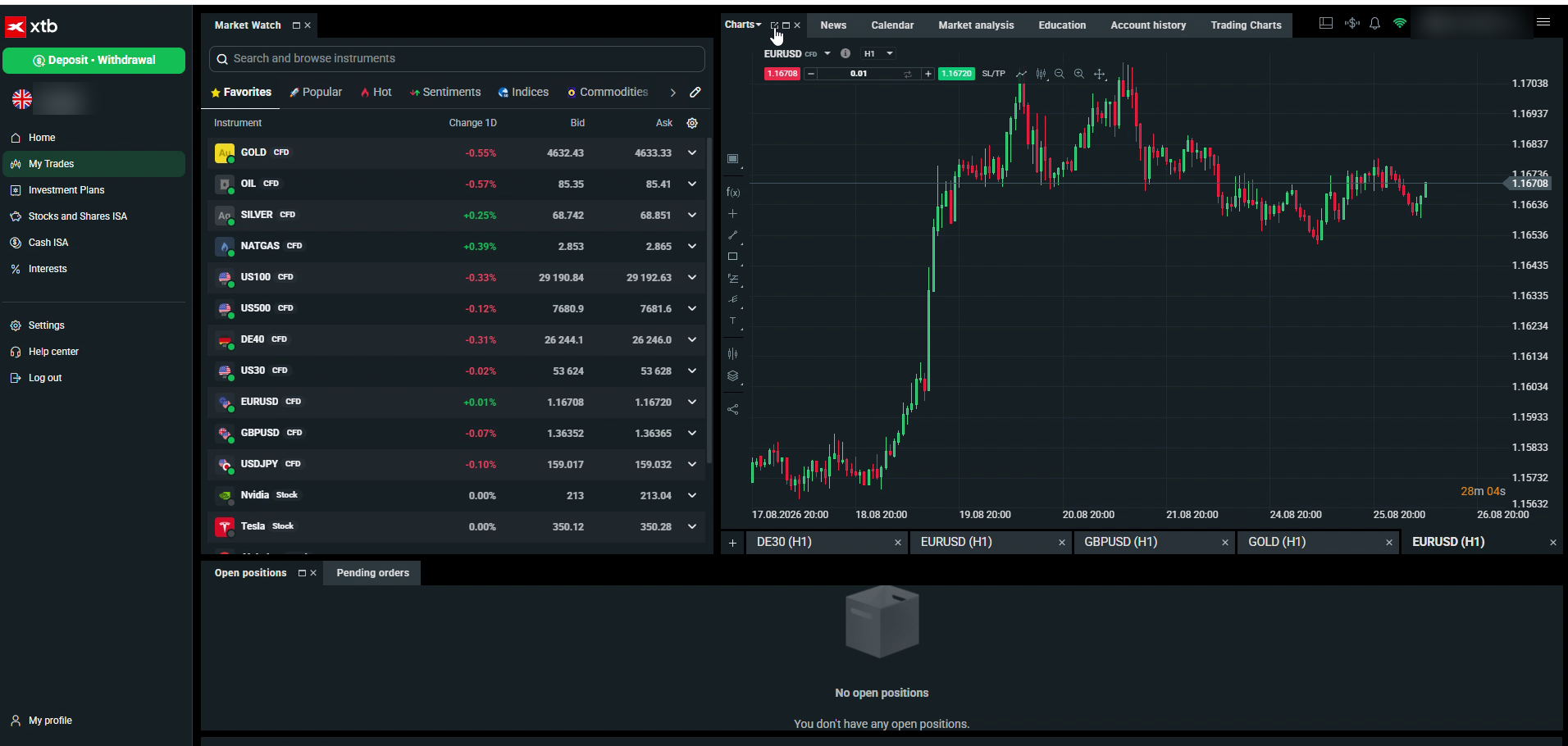Image resolution: width=1568 pixels, height=746 pixels.
Task: Open indicators f(x) tool
Action: point(733,193)
